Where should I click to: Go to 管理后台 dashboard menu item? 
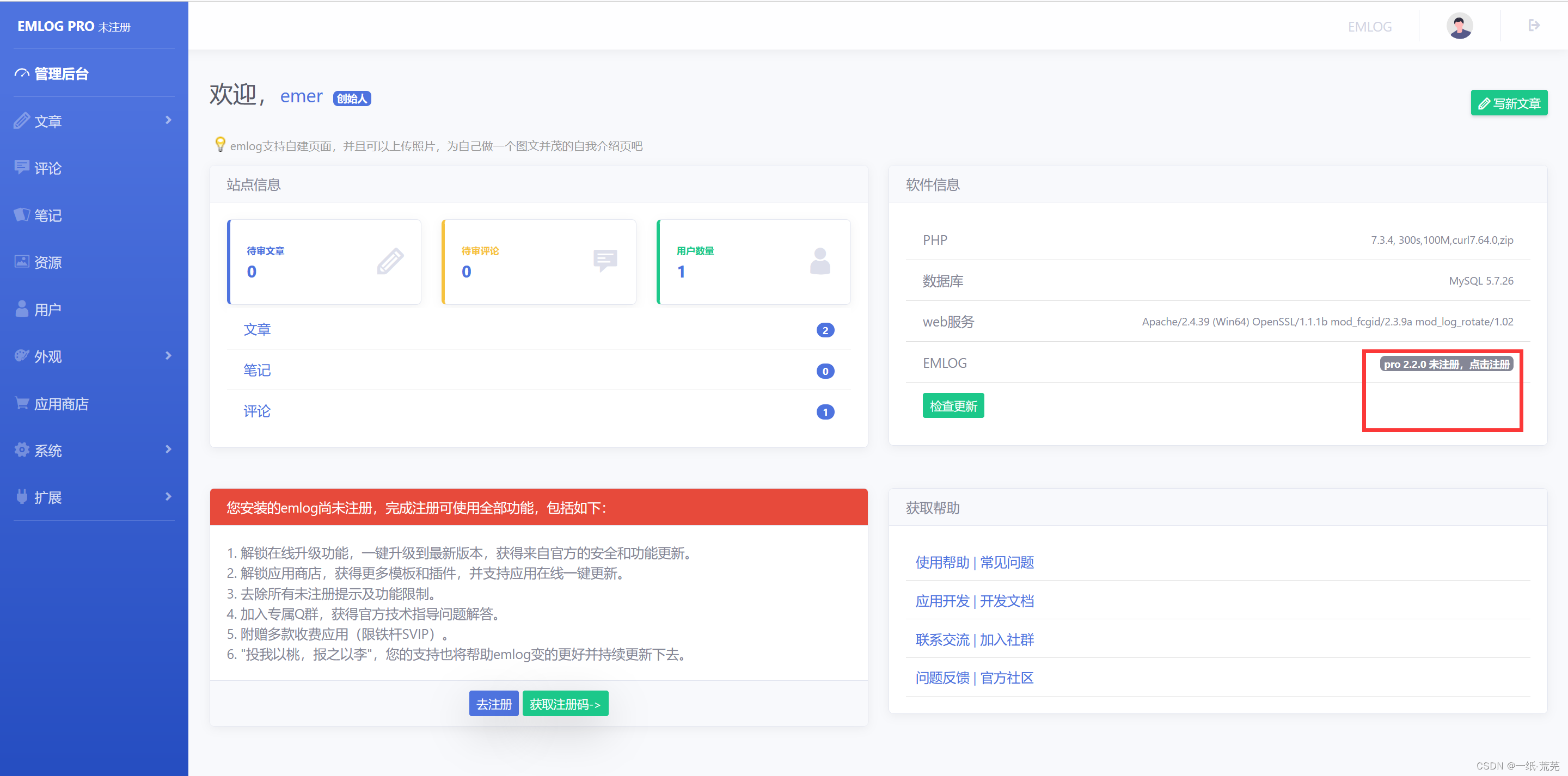(x=61, y=73)
